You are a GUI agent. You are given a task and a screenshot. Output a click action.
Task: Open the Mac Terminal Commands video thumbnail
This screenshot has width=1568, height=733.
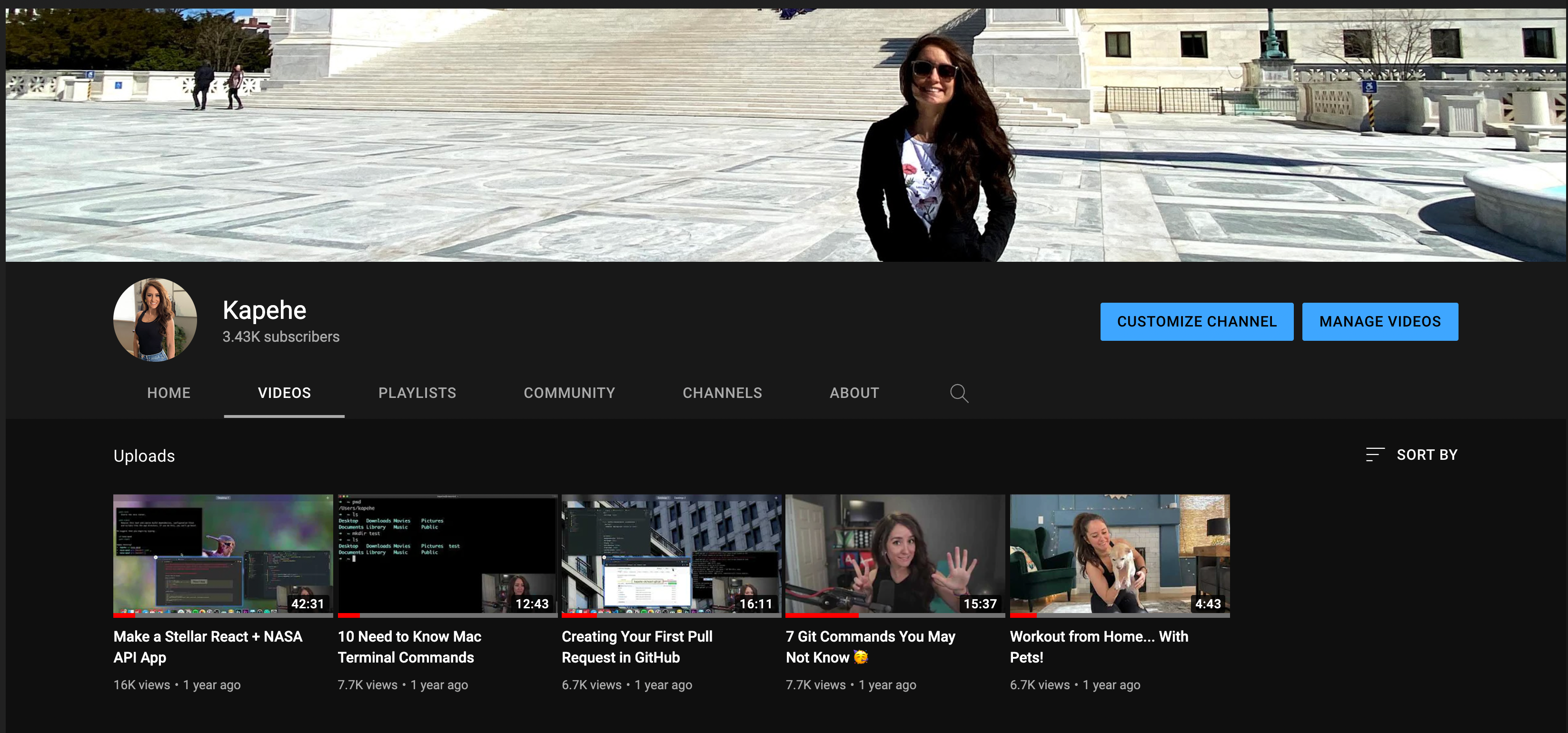click(447, 555)
